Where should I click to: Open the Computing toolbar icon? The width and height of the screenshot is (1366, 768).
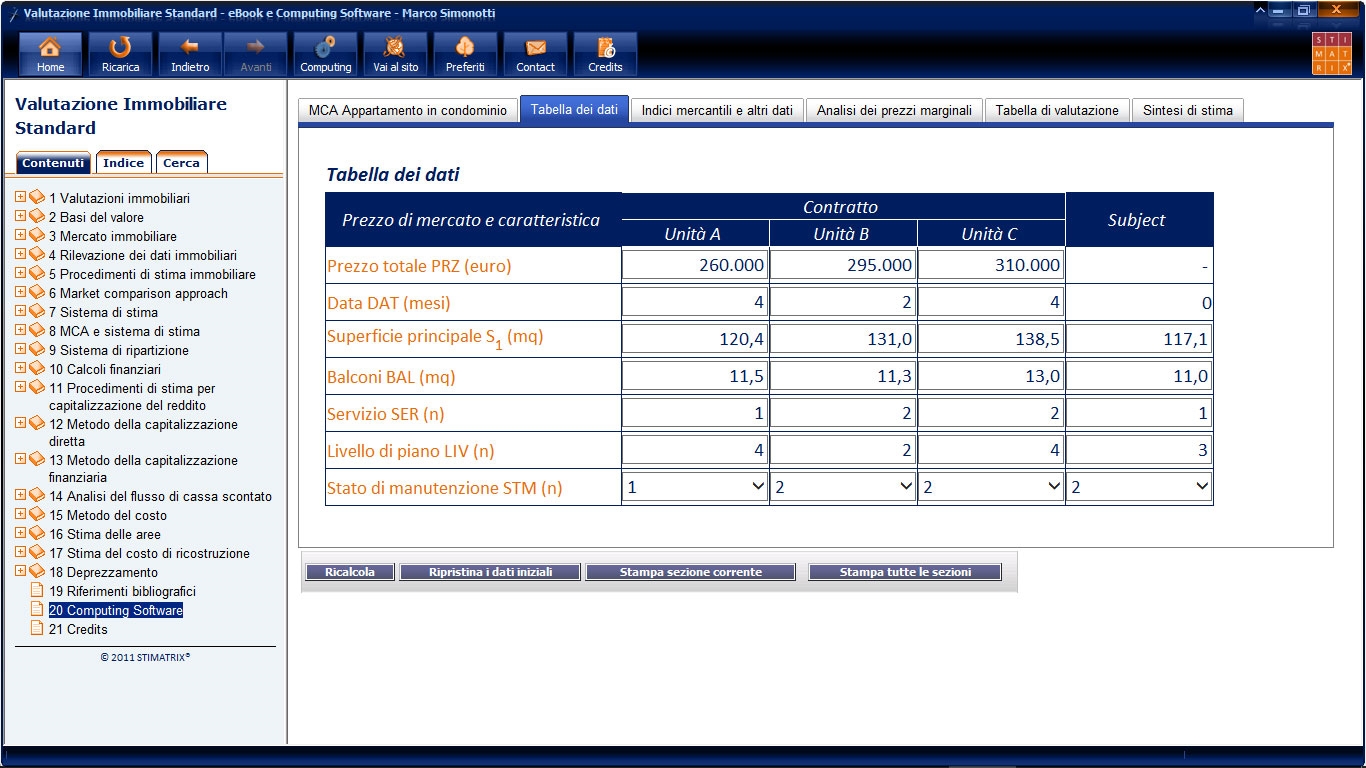(326, 54)
